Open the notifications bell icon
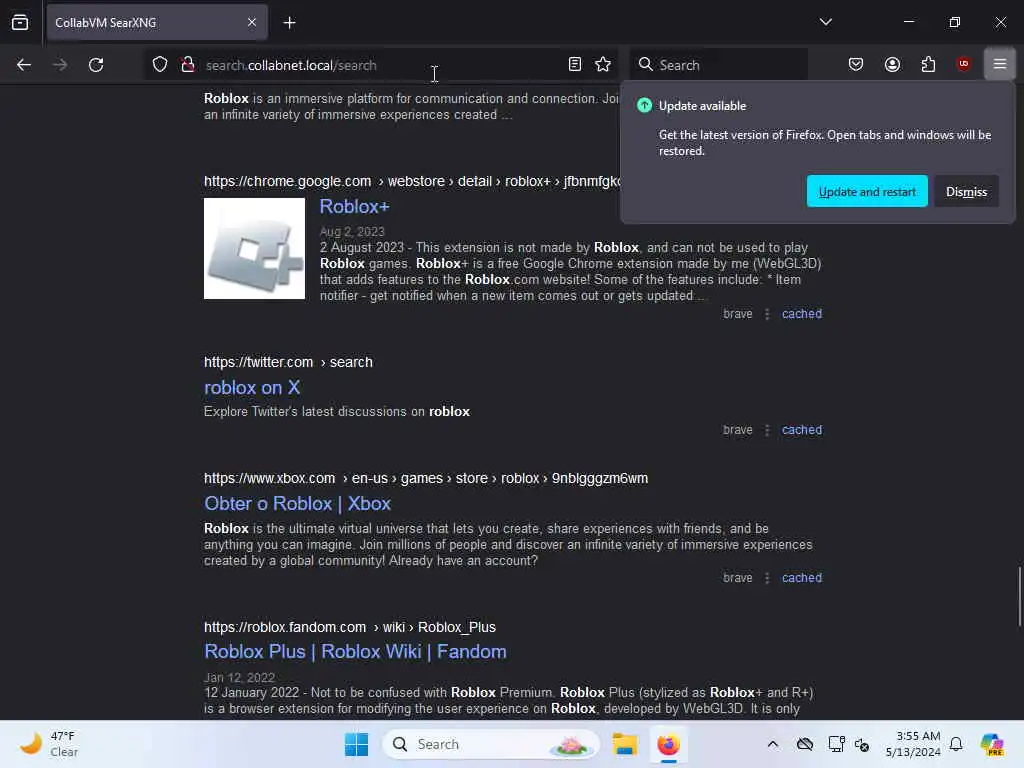The height and width of the screenshot is (768, 1024). click(956, 744)
